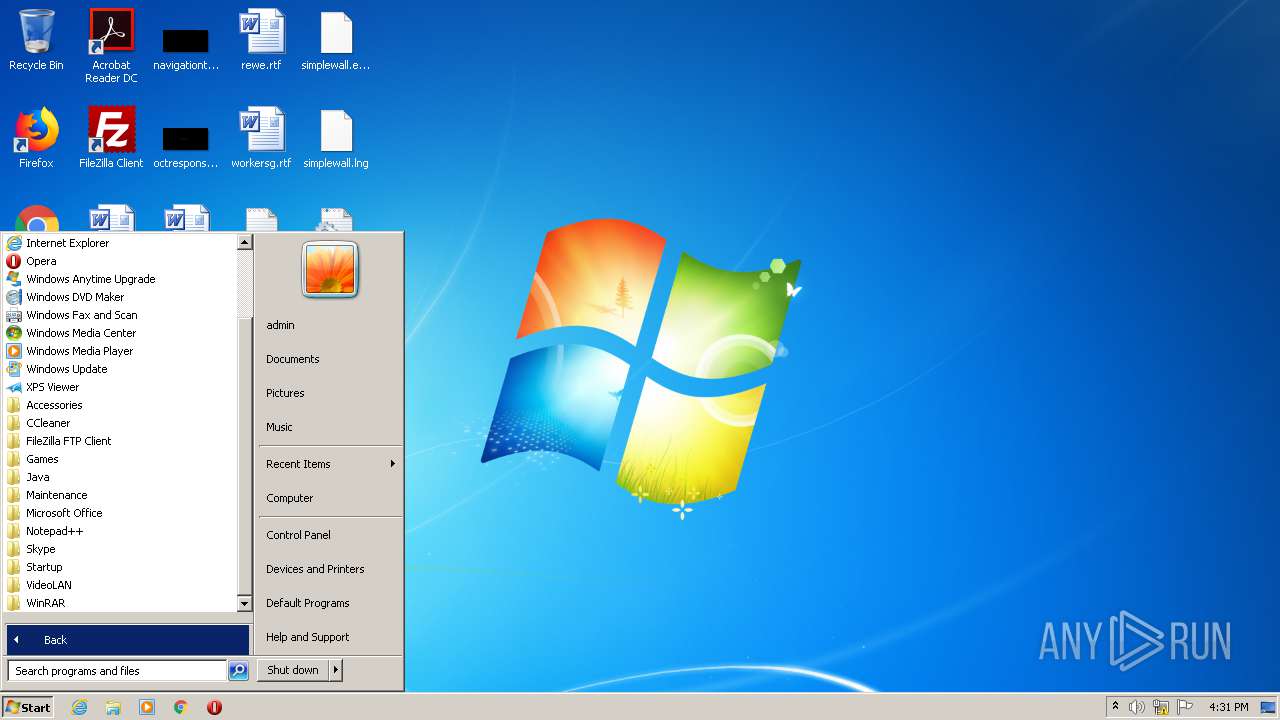Viewport: 1280px width, 720px height.
Task: Click the Opera taskbar icon
Action: tap(214, 707)
